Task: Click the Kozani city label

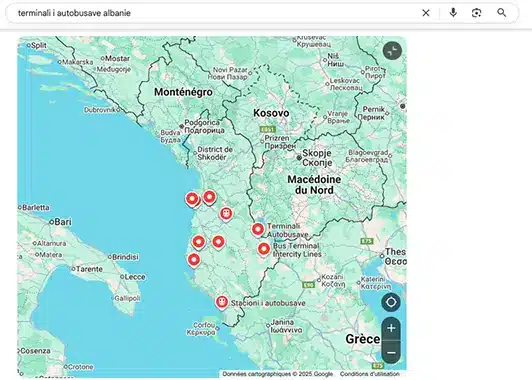Action: pyautogui.click(x=333, y=281)
